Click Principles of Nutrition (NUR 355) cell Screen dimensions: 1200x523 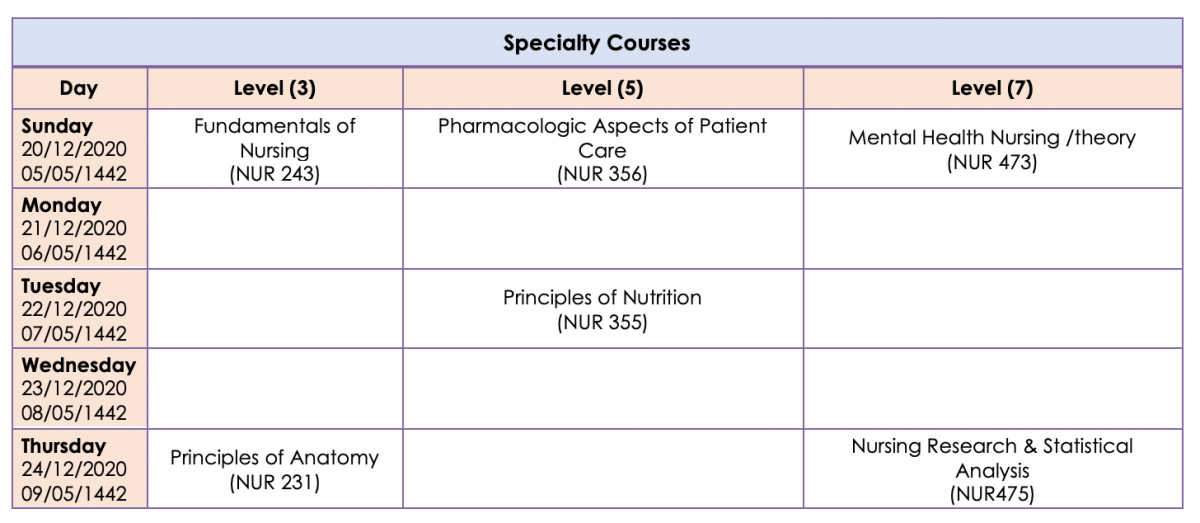(x=602, y=309)
